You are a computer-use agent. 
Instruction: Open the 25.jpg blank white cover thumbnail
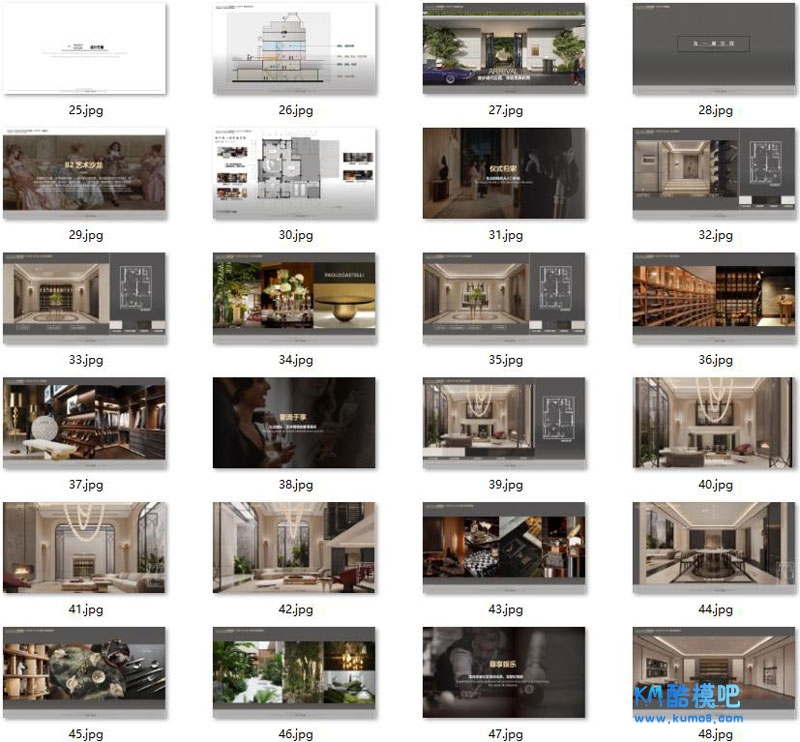click(85, 49)
